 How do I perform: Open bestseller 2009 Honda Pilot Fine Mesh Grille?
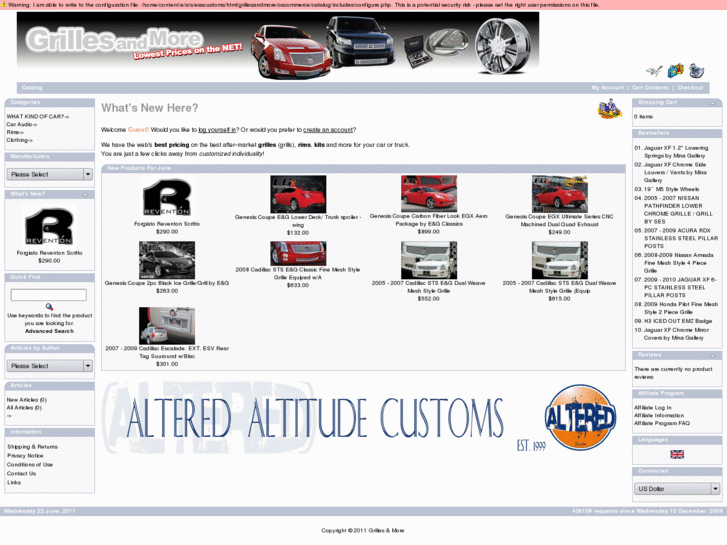[x=681, y=308]
